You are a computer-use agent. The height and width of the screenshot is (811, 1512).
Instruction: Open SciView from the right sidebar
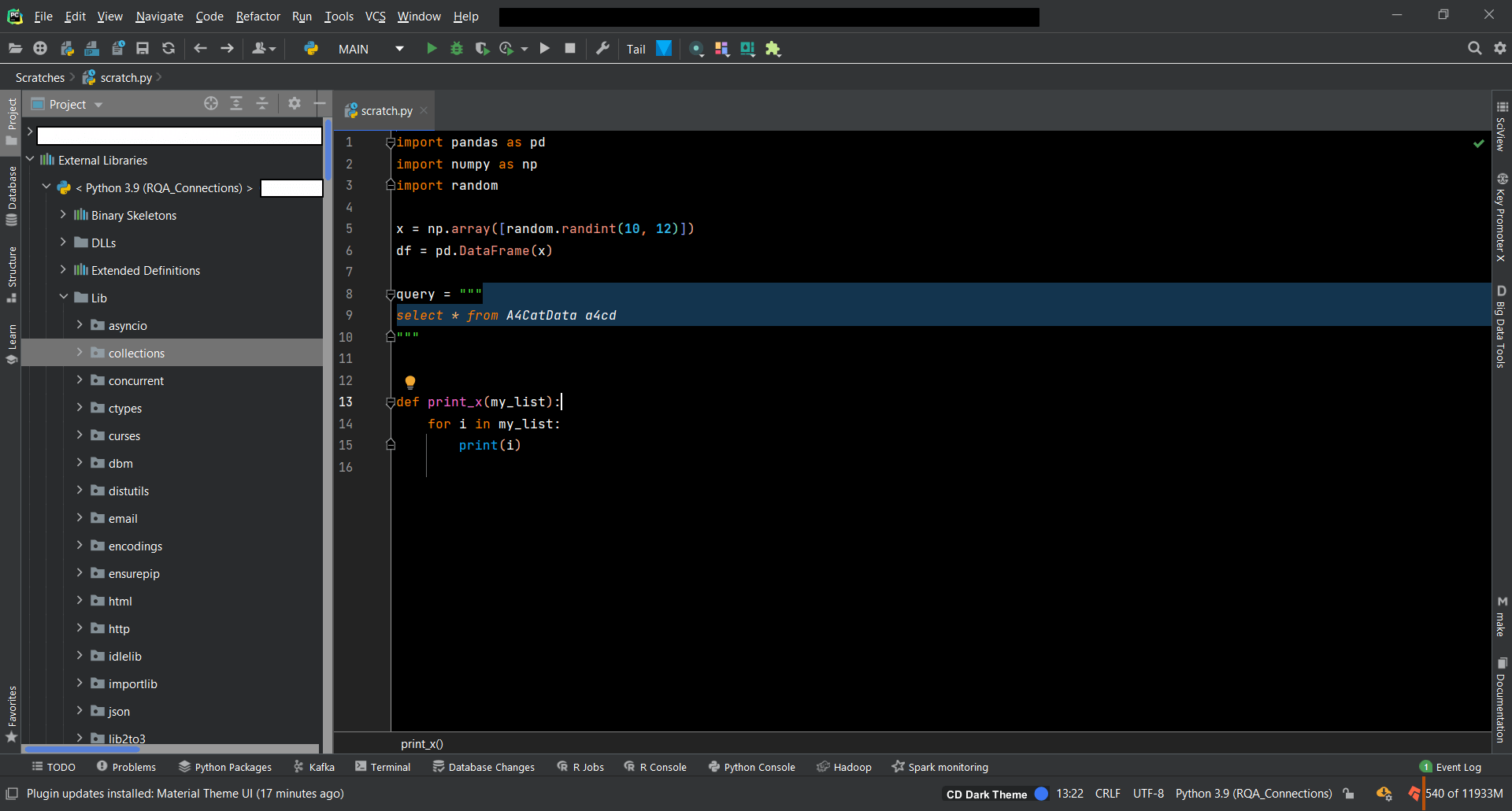pos(1503,132)
